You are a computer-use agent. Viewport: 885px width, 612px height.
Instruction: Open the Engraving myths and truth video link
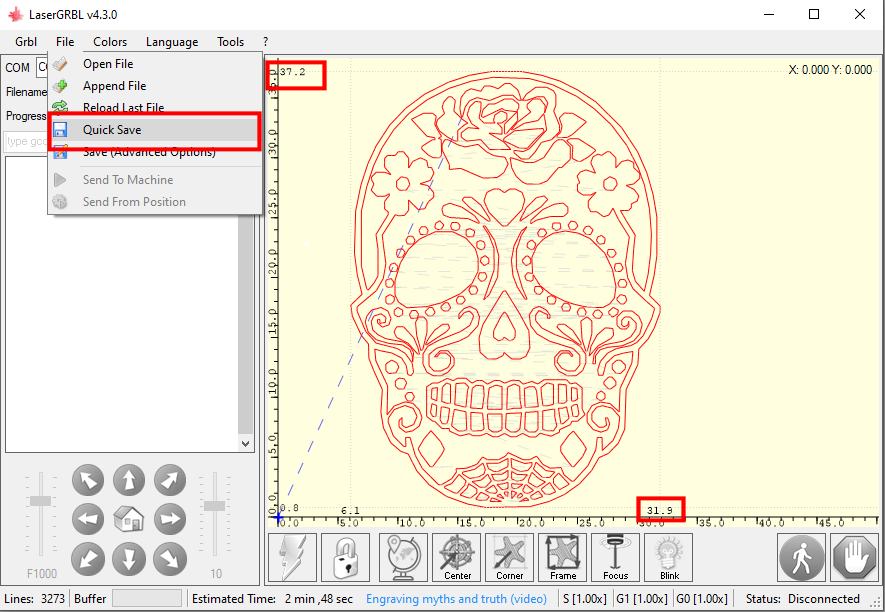[x=456, y=598]
